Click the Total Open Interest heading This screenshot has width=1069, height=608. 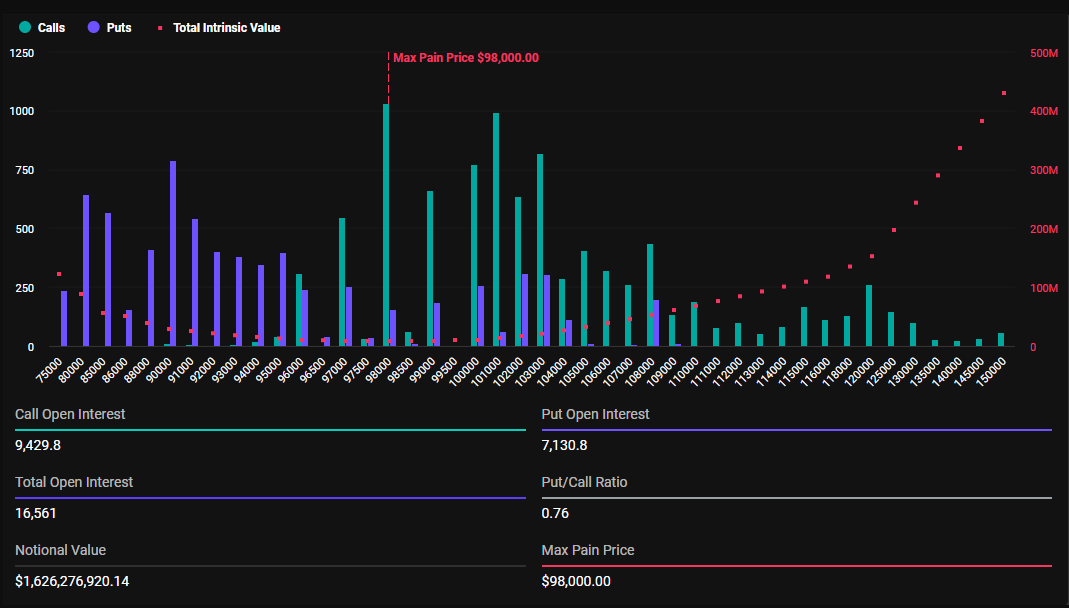74,483
